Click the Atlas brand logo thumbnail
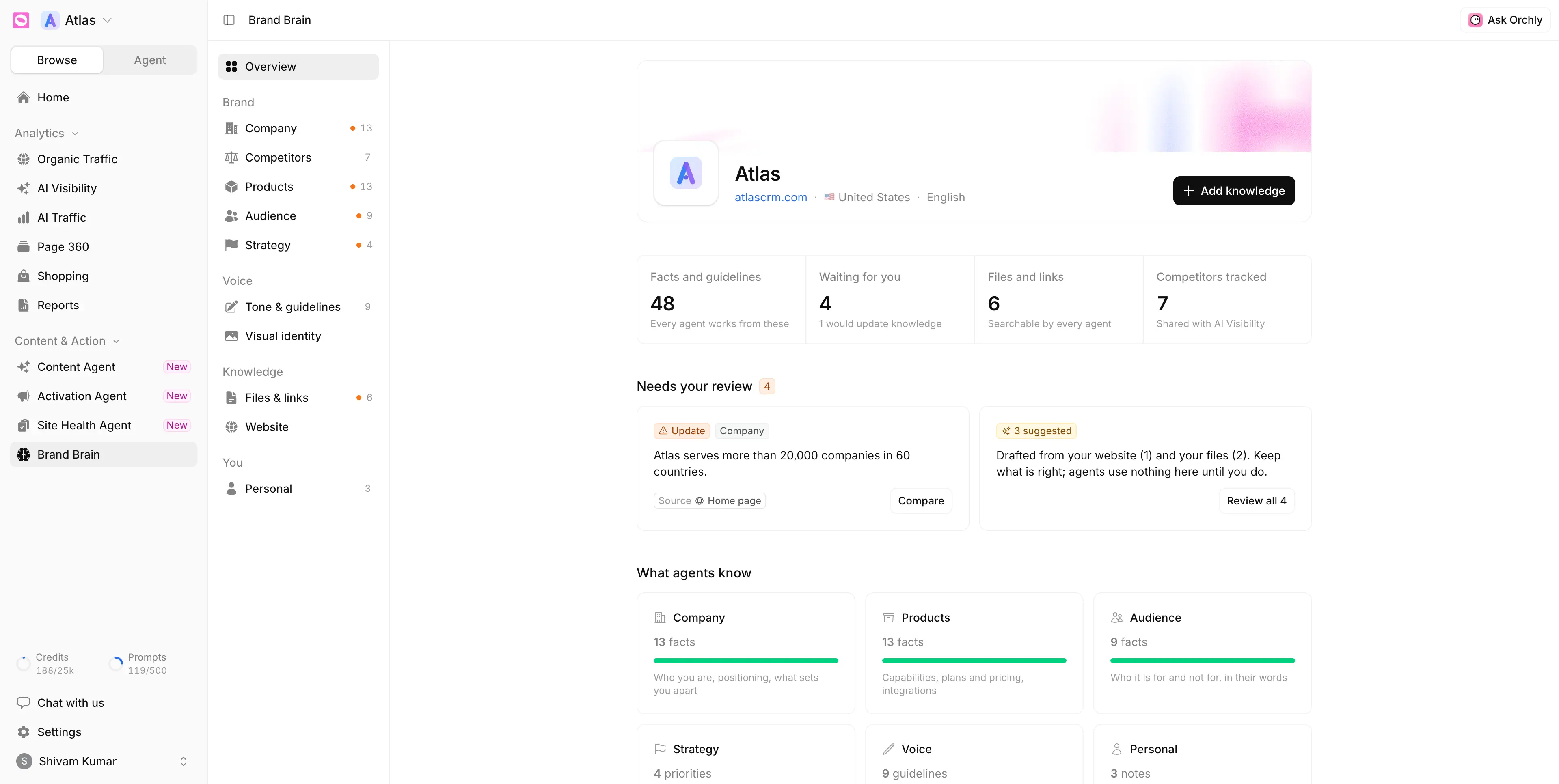1559x784 pixels. click(x=686, y=173)
